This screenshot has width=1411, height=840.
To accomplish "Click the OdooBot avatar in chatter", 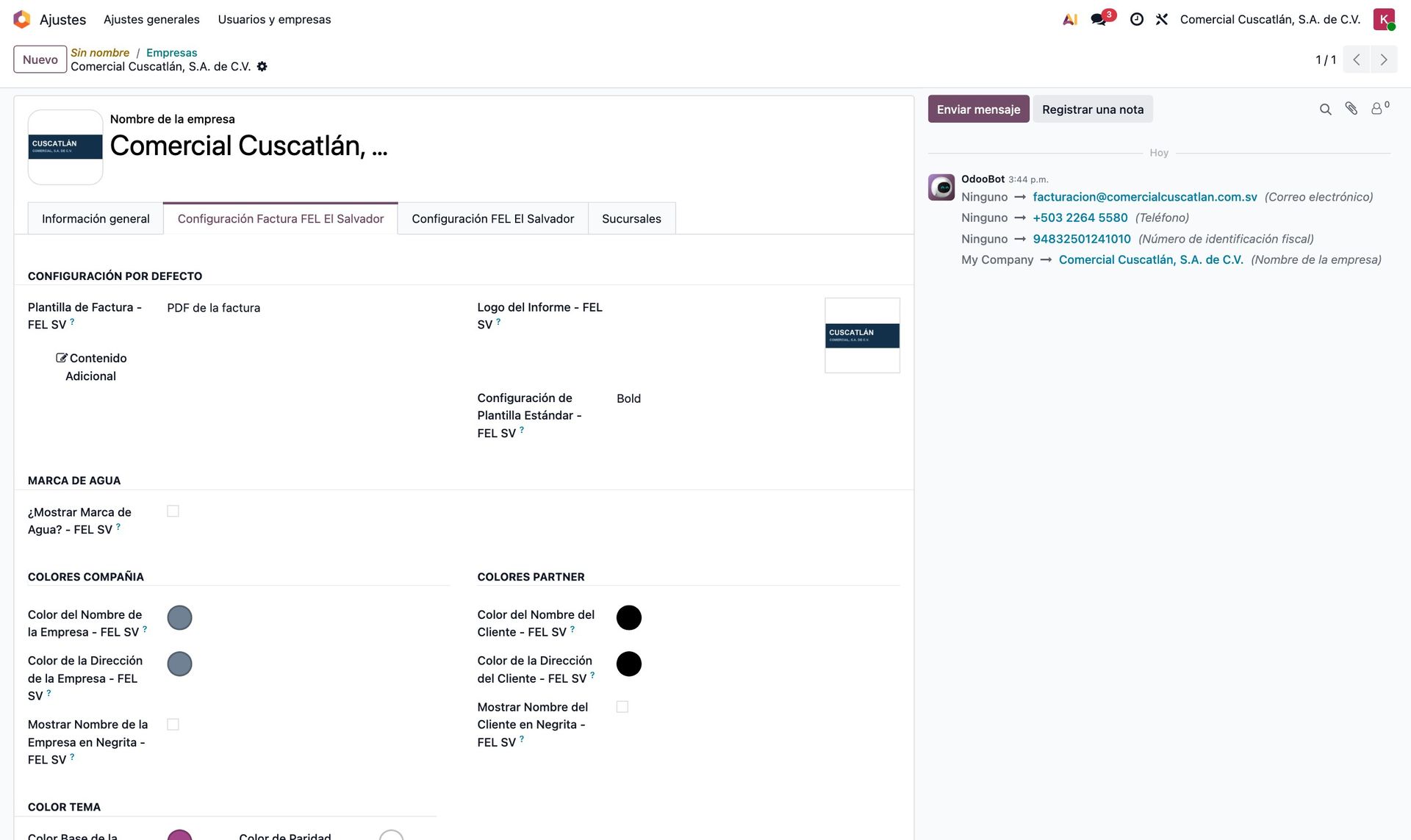I will point(941,187).
